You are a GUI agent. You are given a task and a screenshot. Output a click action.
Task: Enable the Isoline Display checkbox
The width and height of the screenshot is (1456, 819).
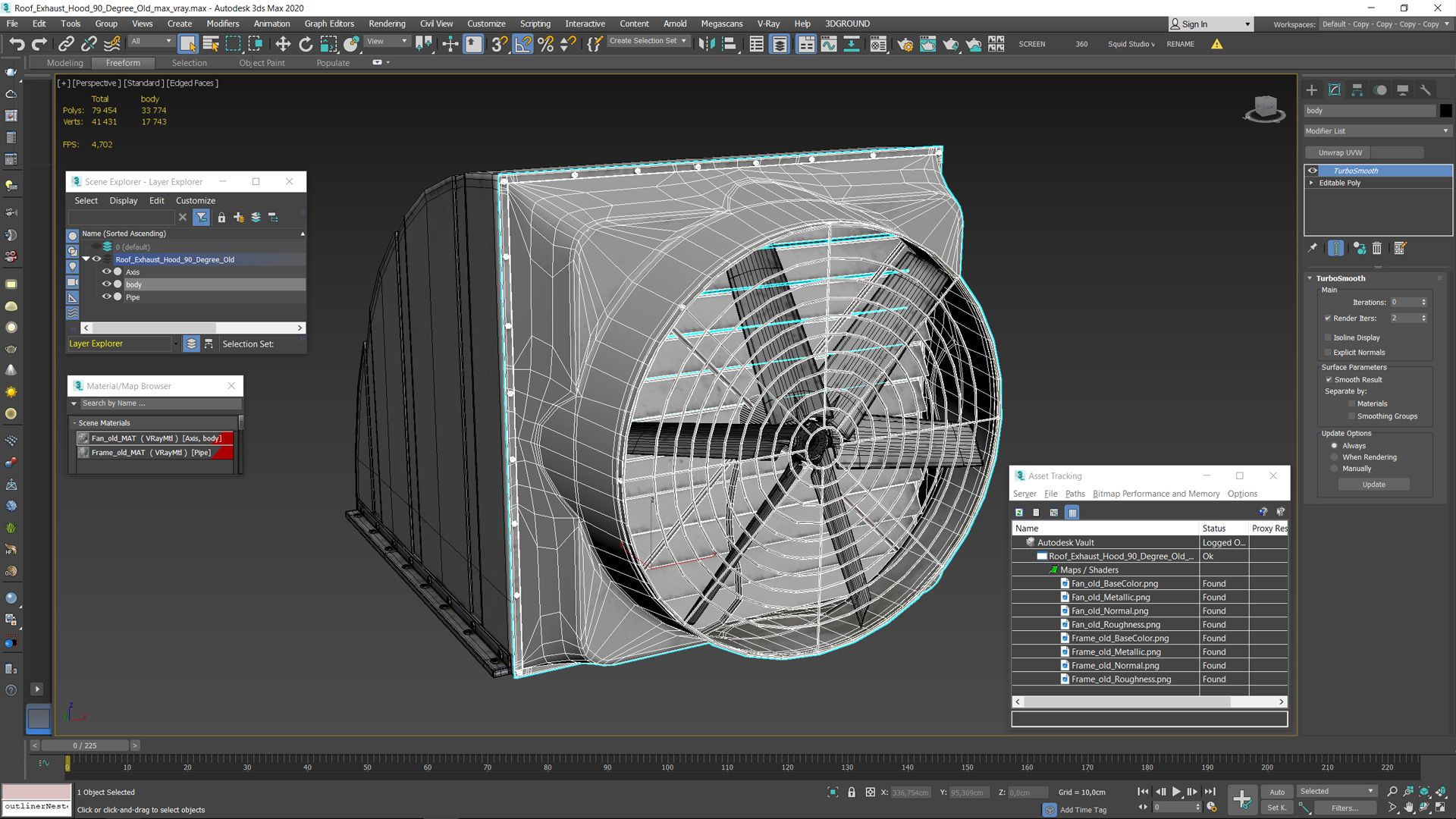1328,337
